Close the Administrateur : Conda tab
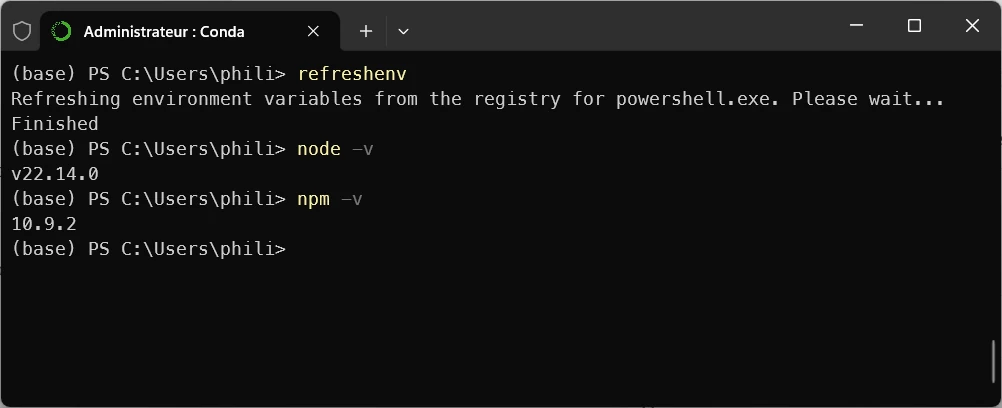The image size is (1002, 408). (313, 31)
